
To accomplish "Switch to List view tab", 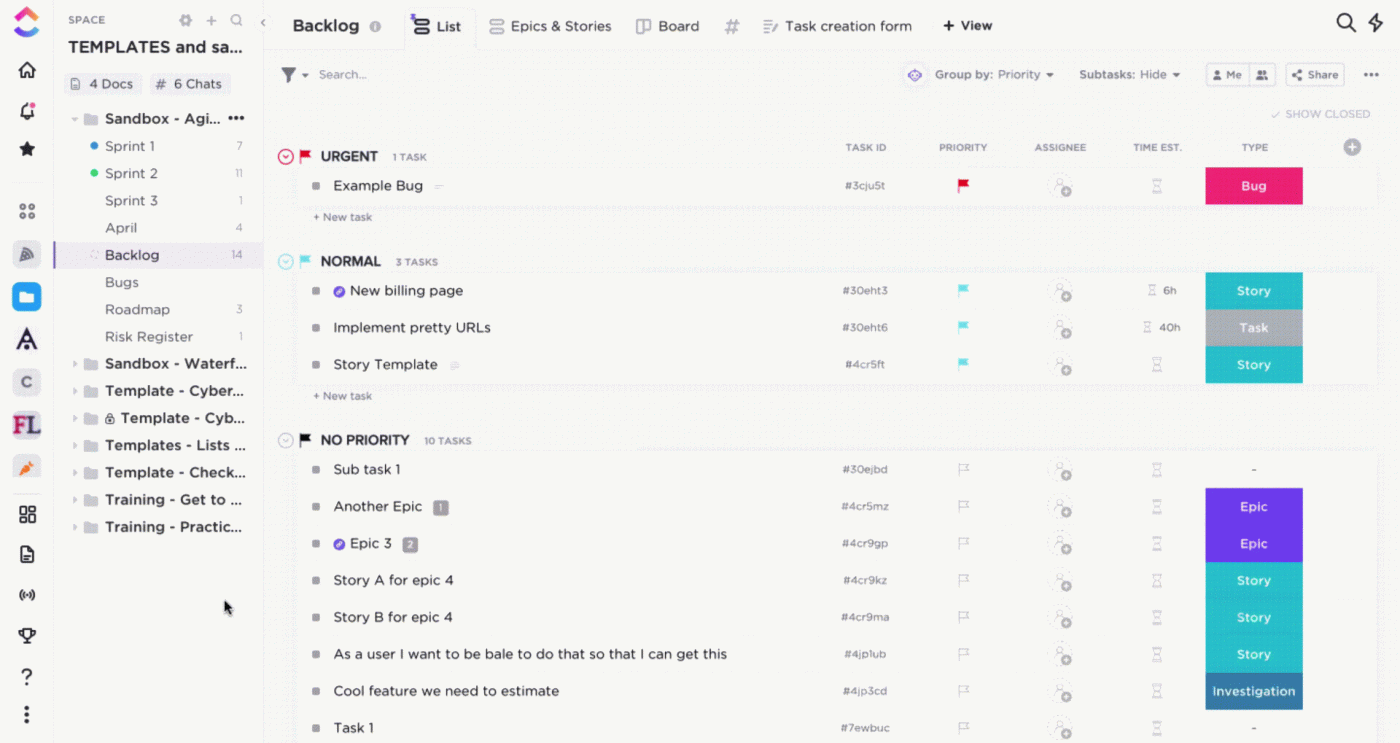I will [436, 27].
